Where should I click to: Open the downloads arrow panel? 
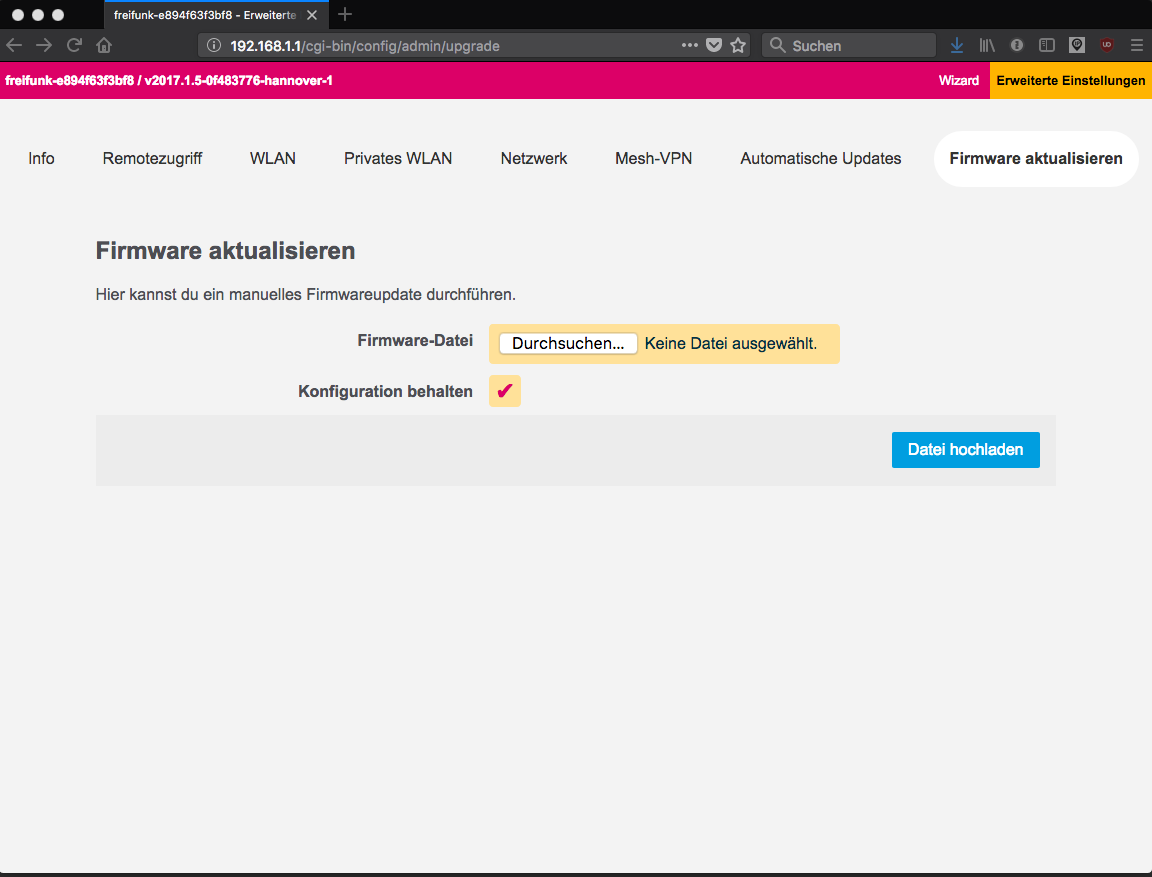957,45
